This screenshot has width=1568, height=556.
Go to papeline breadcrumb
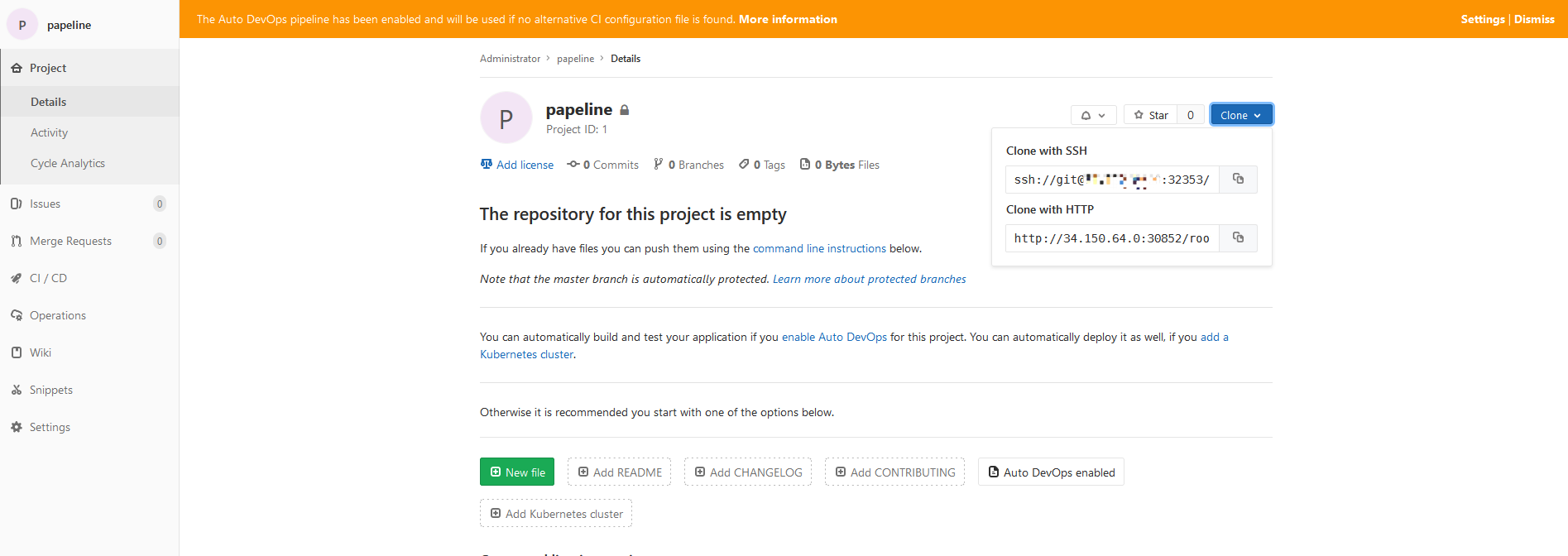(575, 59)
